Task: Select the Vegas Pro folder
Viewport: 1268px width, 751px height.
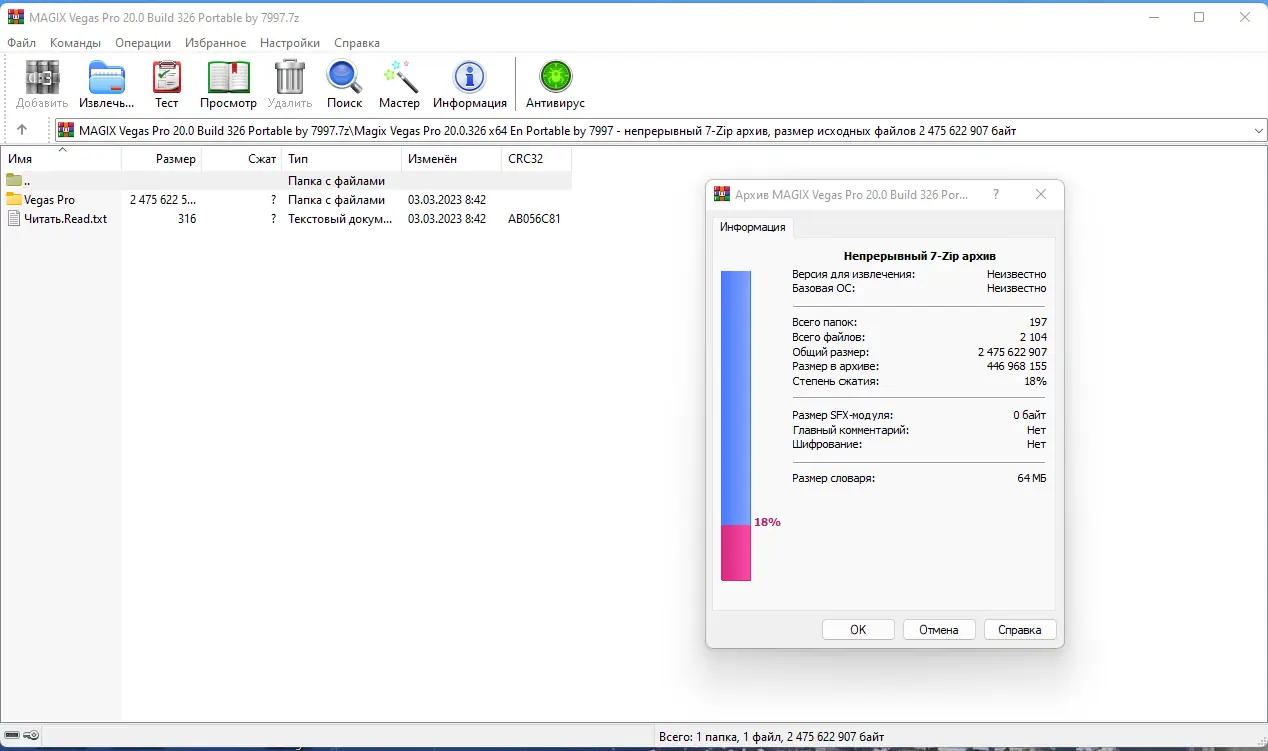Action: pos(48,199)
